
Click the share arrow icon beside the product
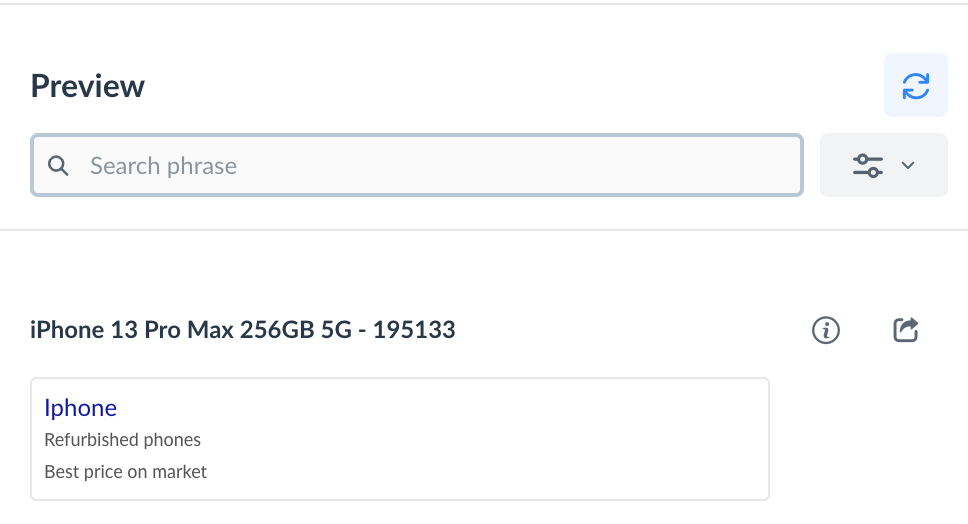pos(905,330)
